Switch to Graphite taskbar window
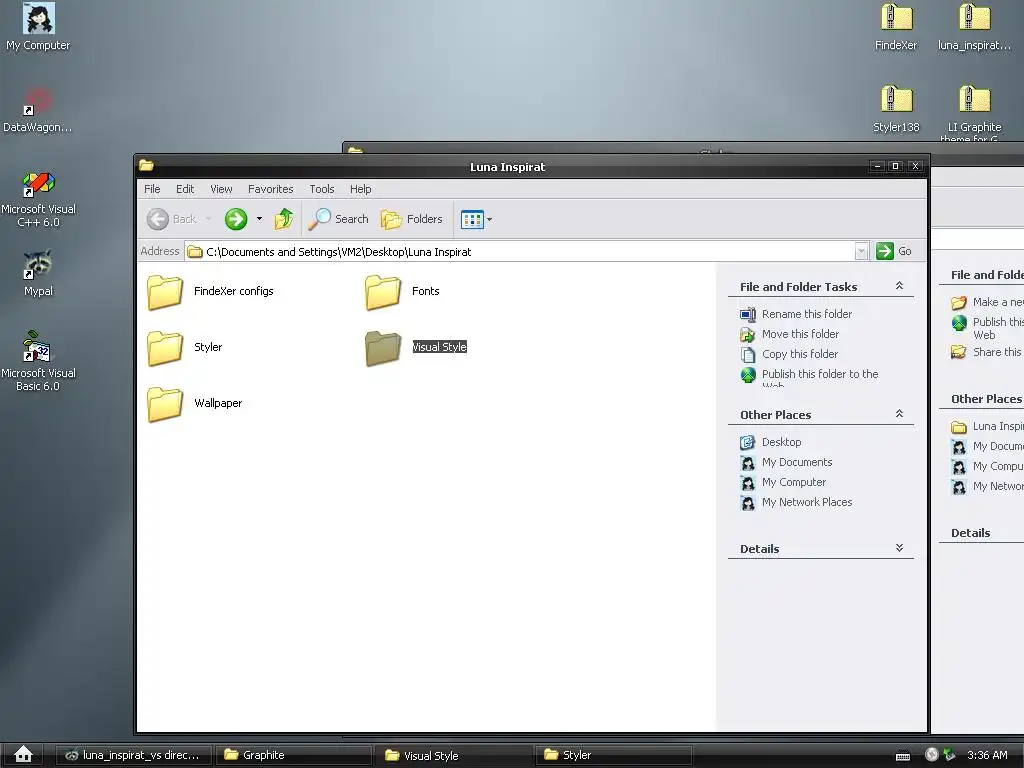This screenshot has width=1024, height=768. tap(294, 755)
